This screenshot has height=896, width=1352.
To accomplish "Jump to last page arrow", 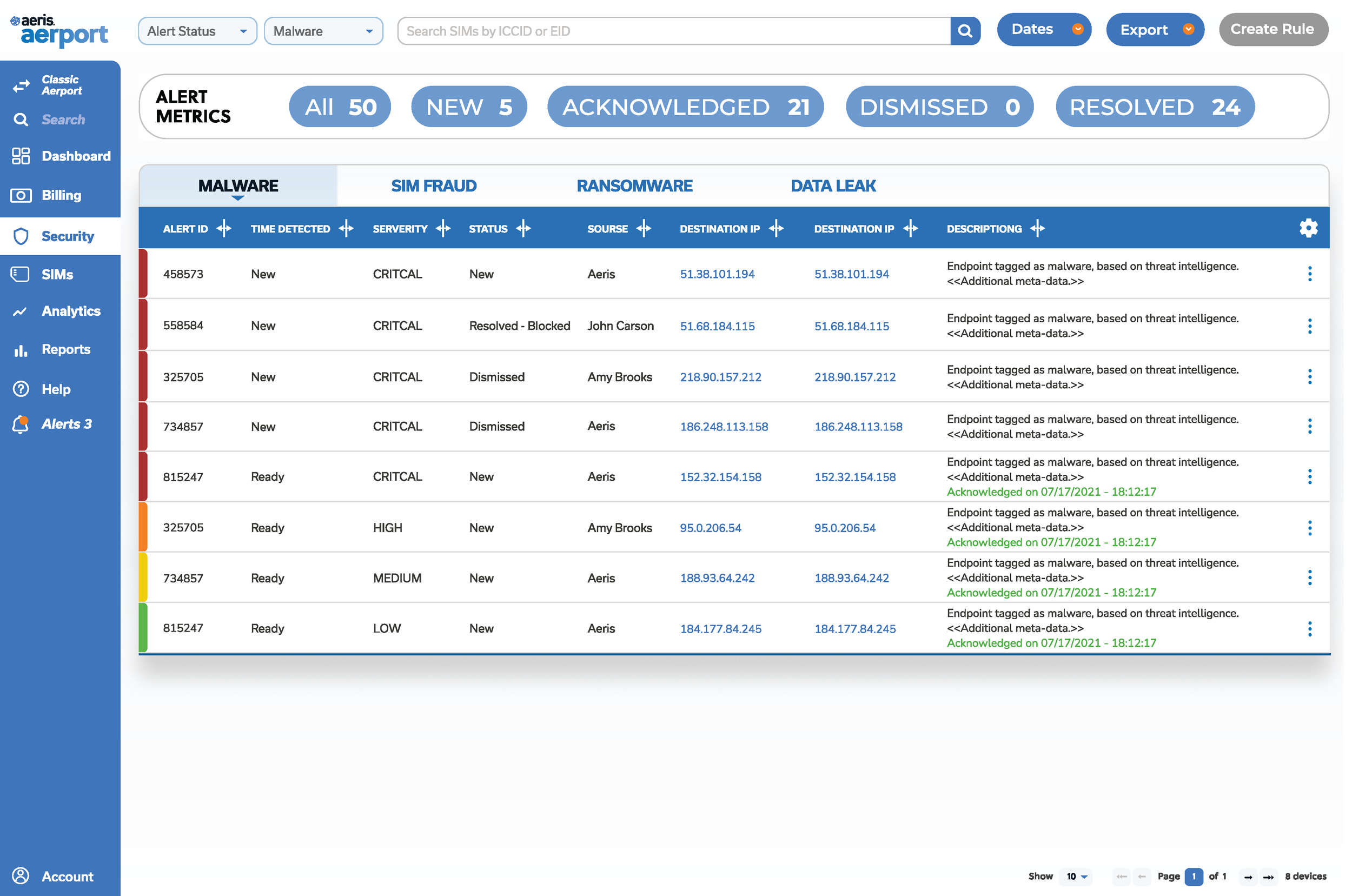I will (1268, 877).
